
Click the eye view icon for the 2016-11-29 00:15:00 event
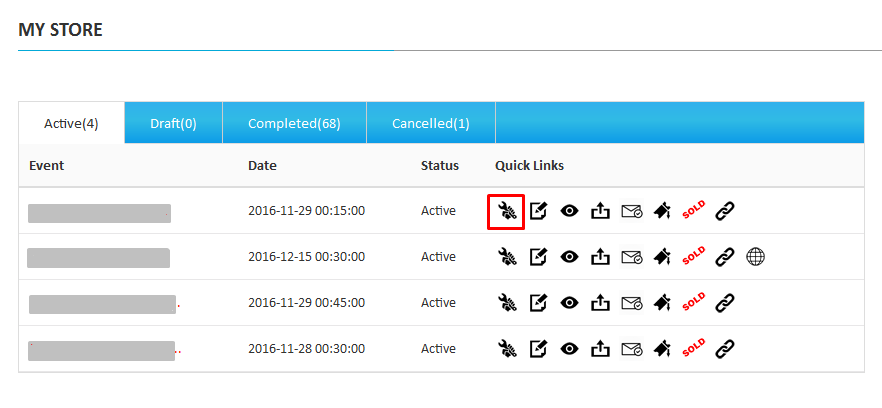[570, 211]
